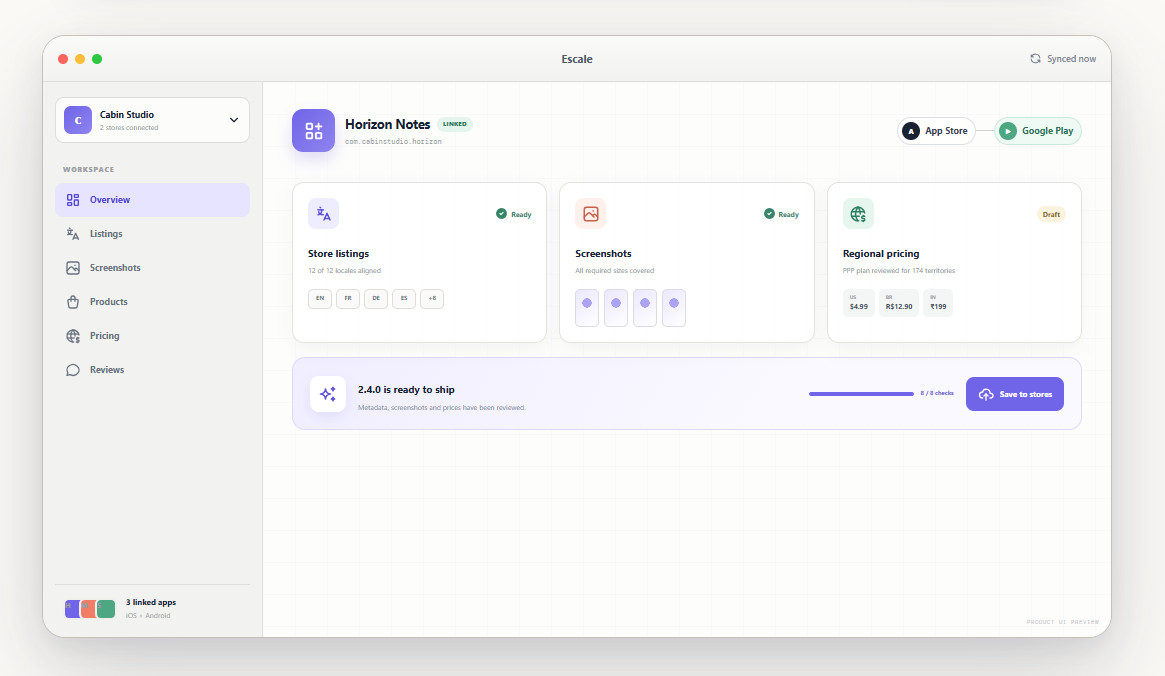The height and width of the screenshot is (676, 1165).
Task: Click the Store listings translate card icon
Action: click(323, 214)
